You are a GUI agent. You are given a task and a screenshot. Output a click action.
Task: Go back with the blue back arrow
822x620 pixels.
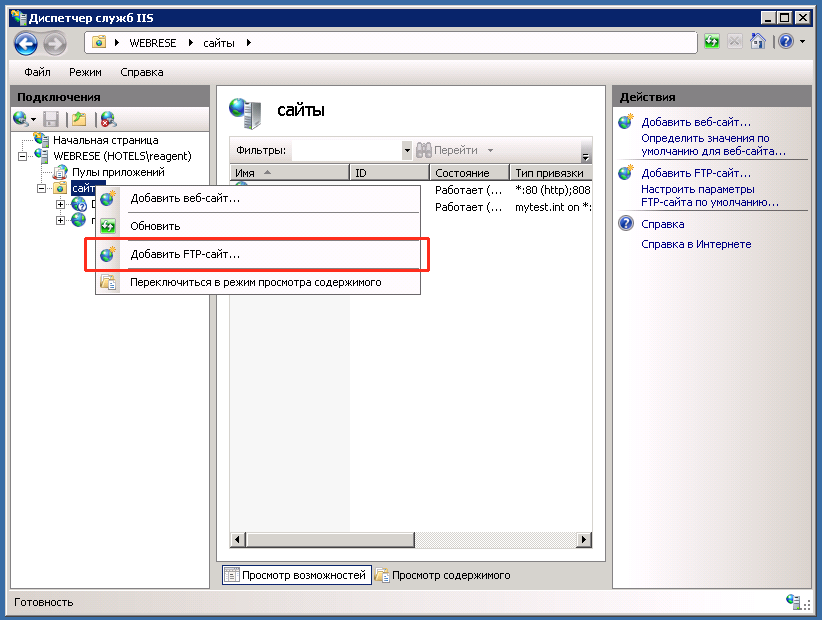pyautogui.click(x=26, y=43)
